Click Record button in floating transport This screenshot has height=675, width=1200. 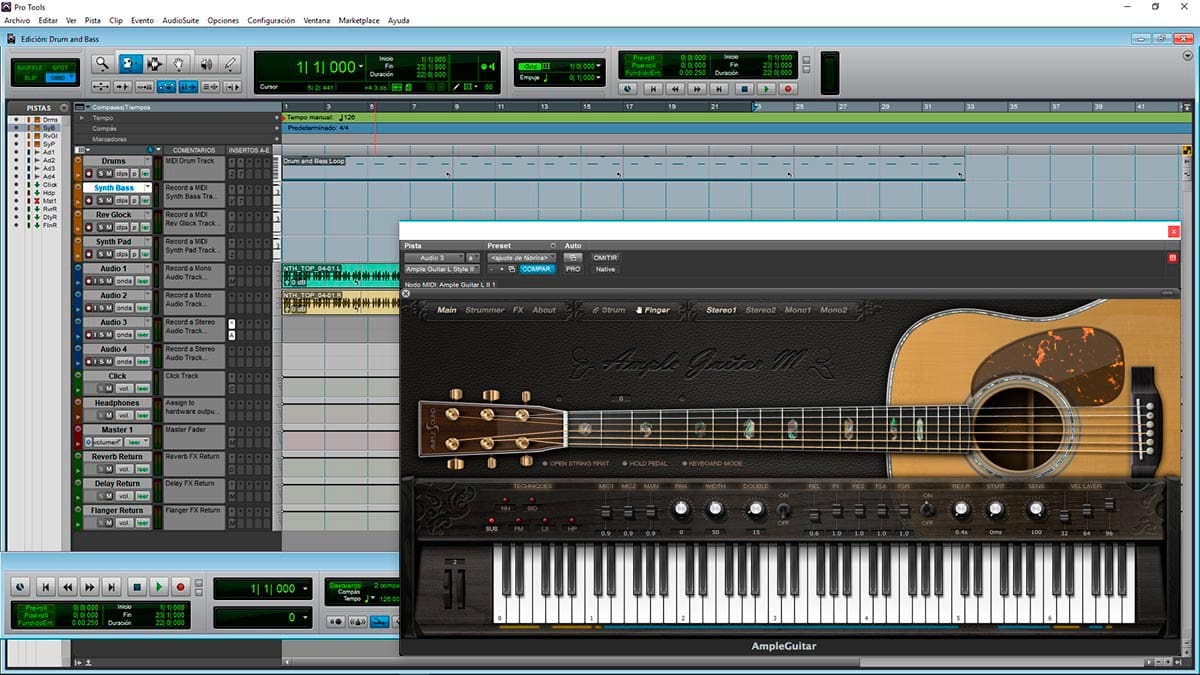click(181, 587)
